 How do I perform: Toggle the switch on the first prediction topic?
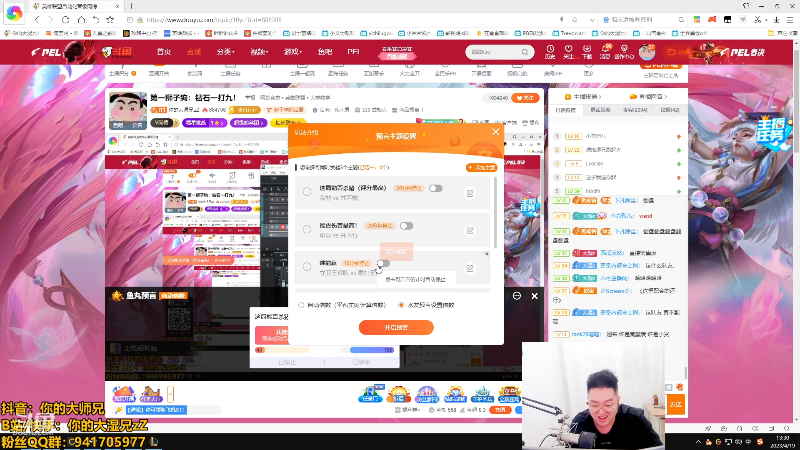[x=435, y=188]
